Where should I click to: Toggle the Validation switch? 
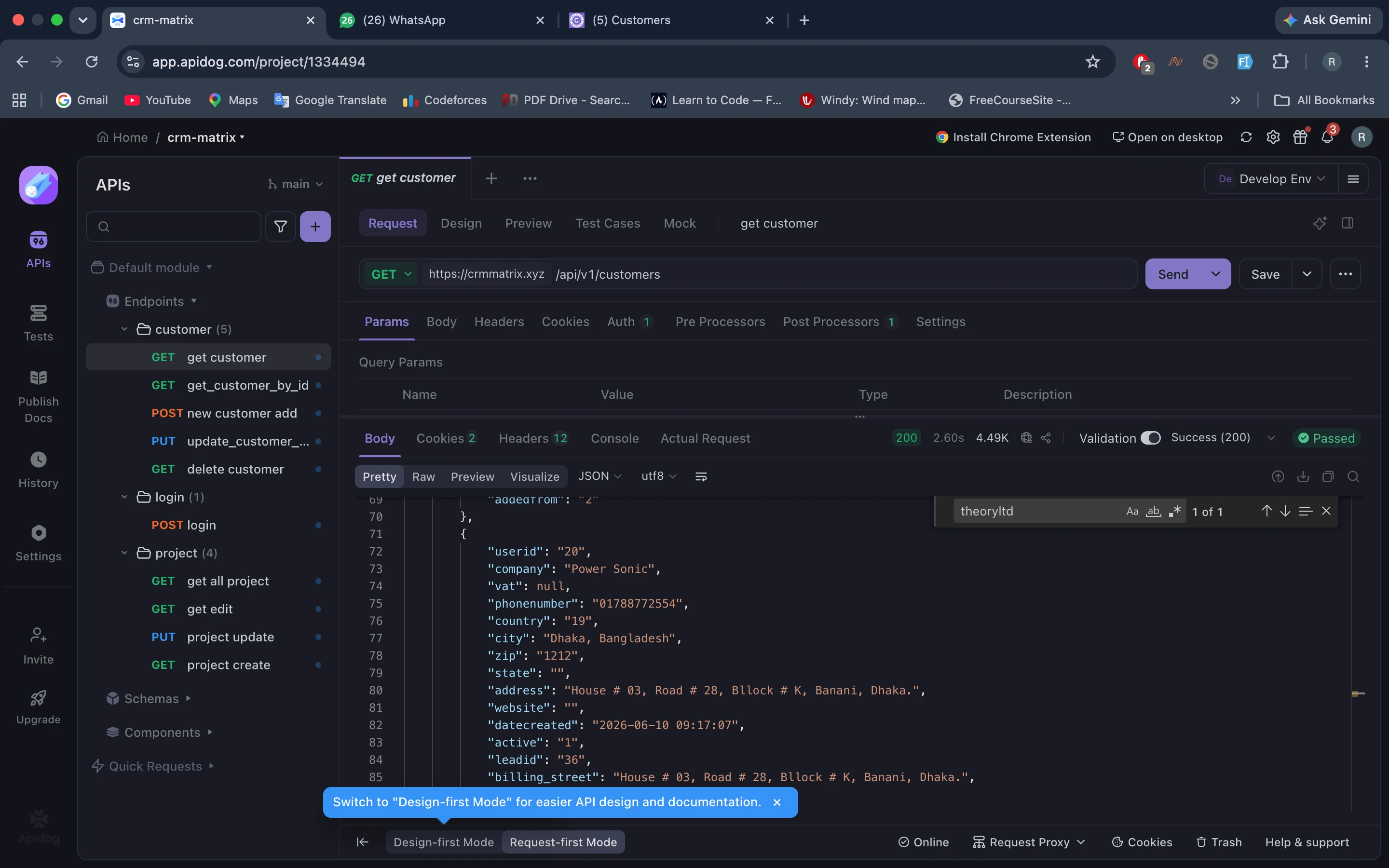click(1150, 438)
